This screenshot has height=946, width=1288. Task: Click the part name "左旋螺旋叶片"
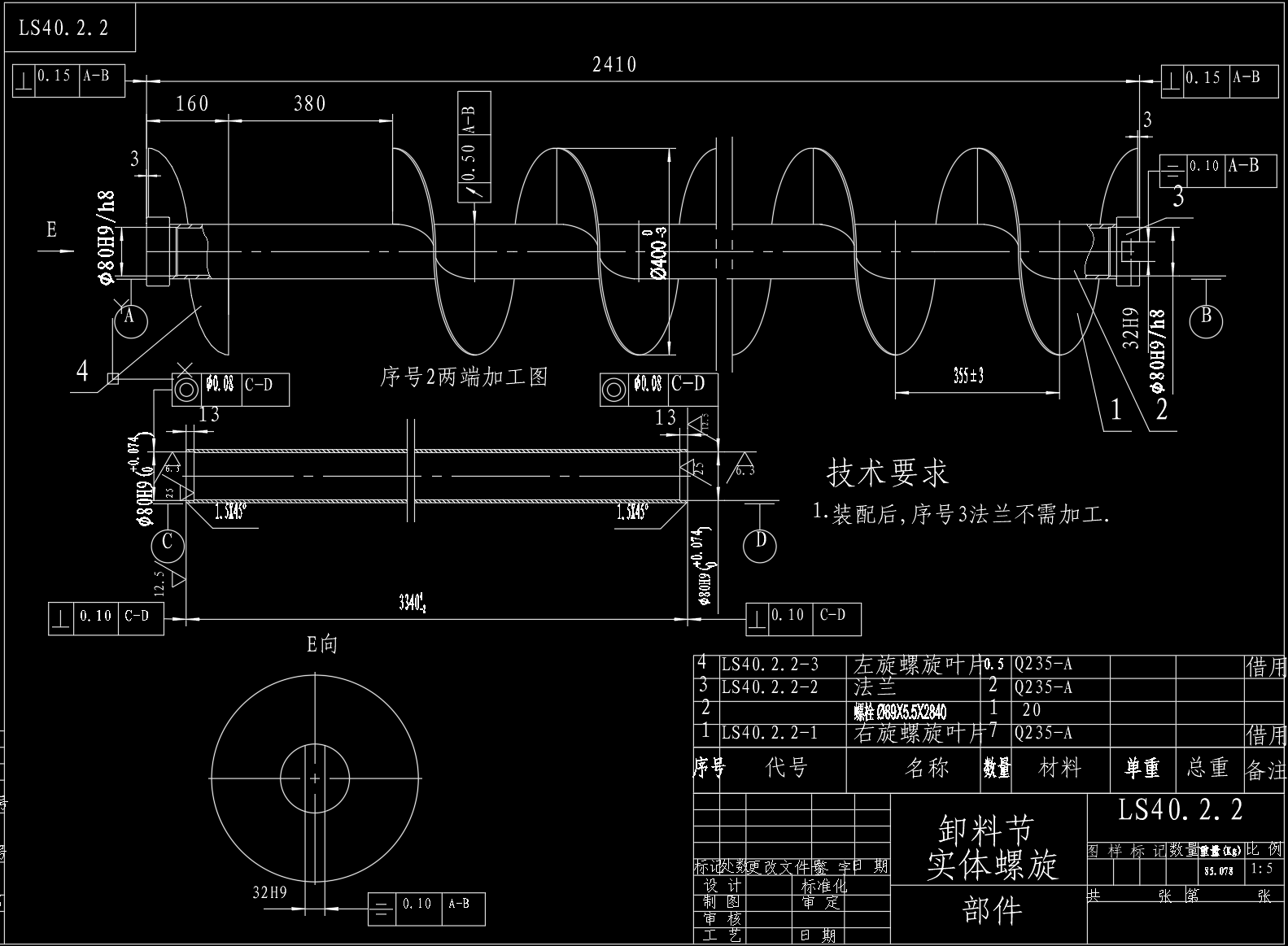click(919, 665)
